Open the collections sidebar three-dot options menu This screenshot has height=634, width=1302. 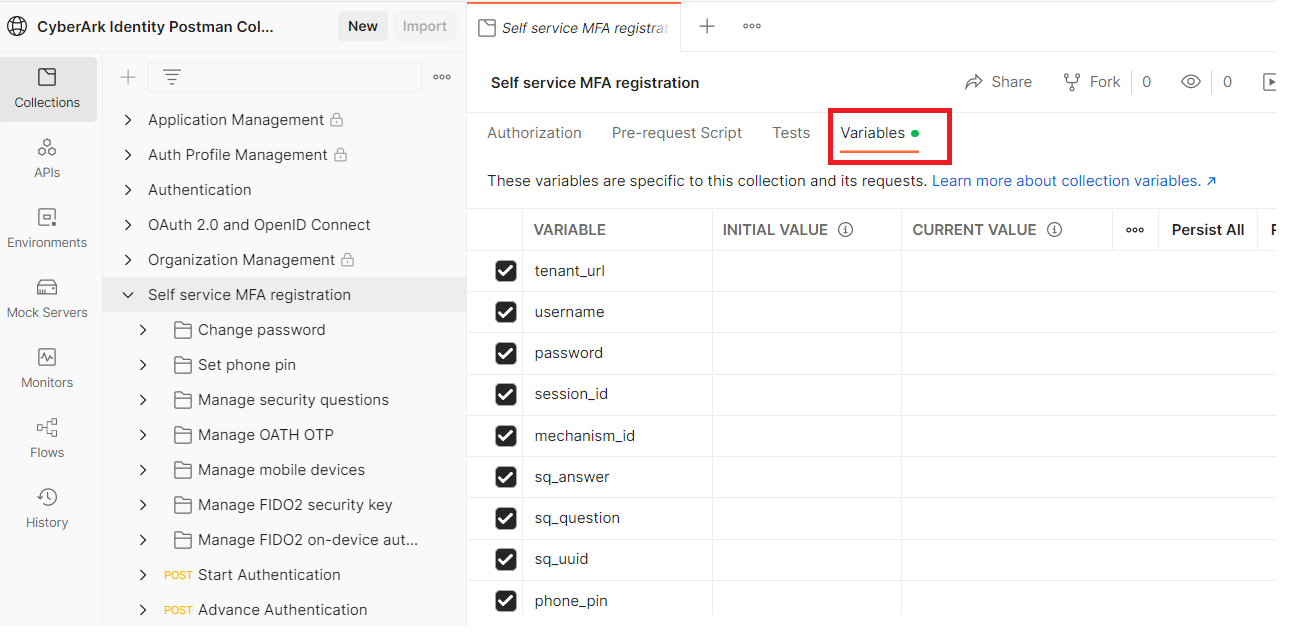[442, 77]
